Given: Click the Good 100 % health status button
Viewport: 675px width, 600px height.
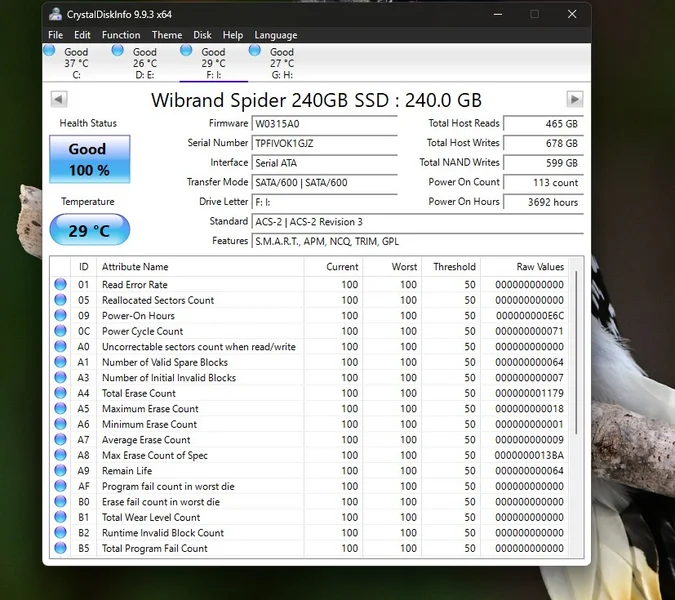Looking at the screenshot, I should click(x=90, y=159).
